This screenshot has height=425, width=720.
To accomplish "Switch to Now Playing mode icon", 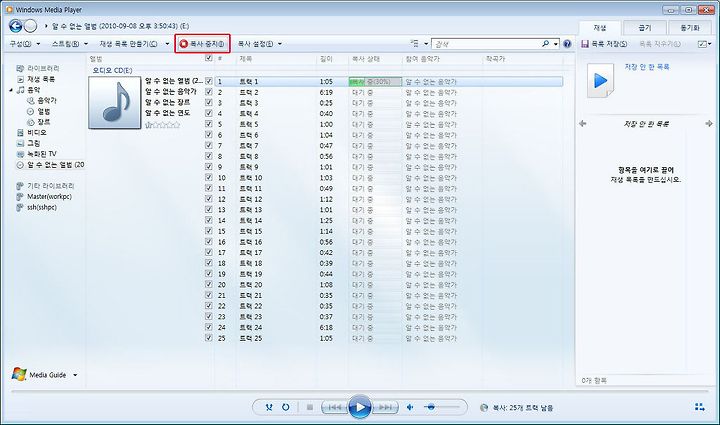I will tap(699, 407).
